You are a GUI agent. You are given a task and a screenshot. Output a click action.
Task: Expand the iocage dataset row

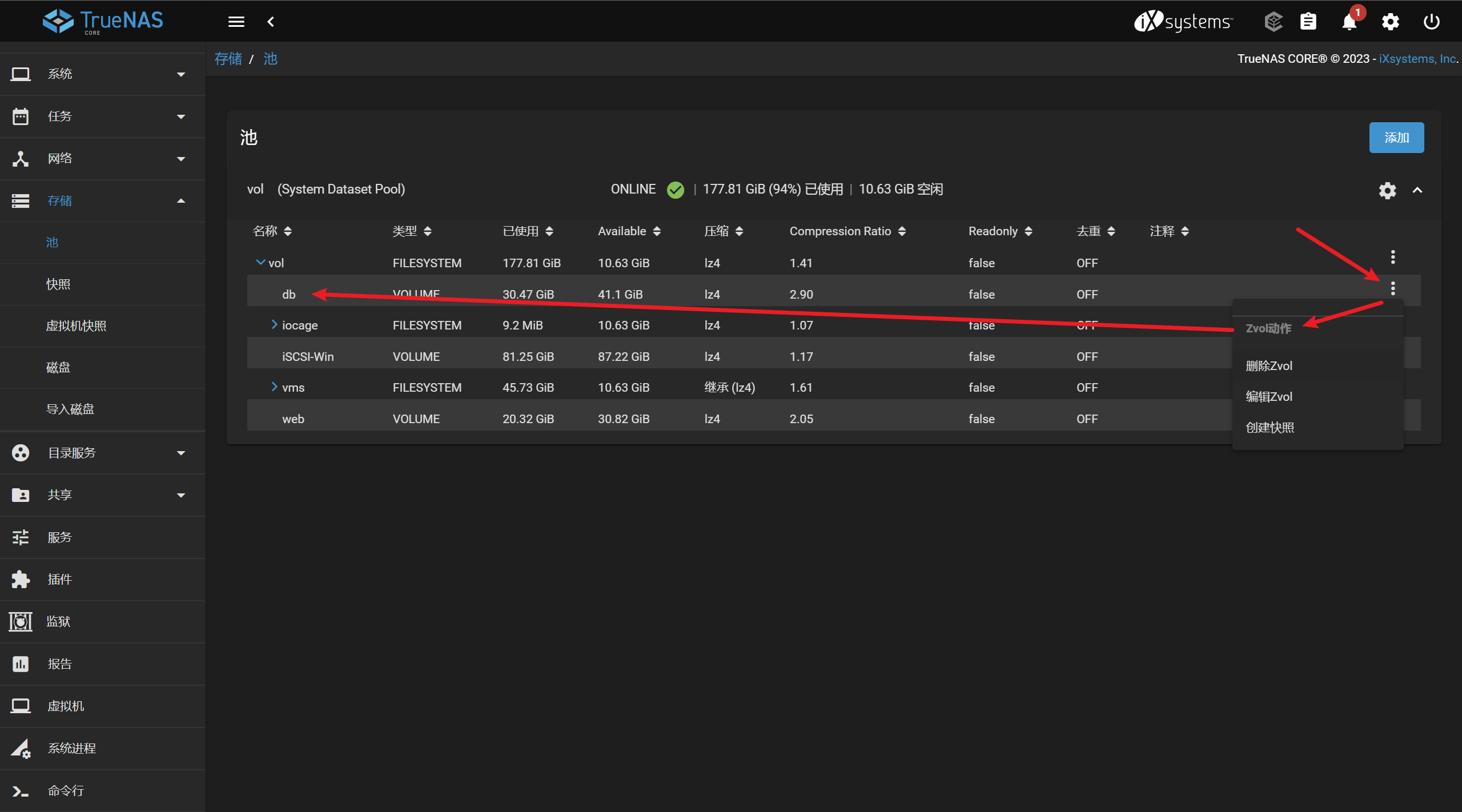click(x=275, y=325)
